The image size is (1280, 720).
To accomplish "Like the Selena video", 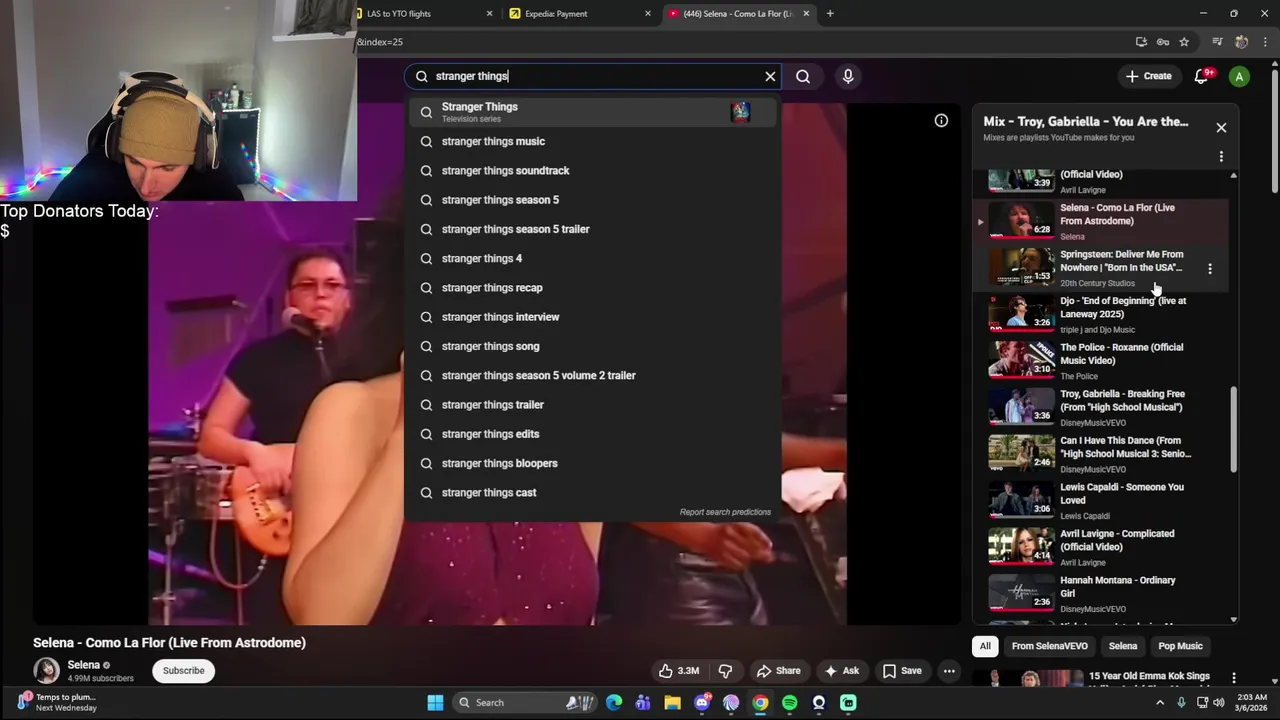I will point(678,671).
